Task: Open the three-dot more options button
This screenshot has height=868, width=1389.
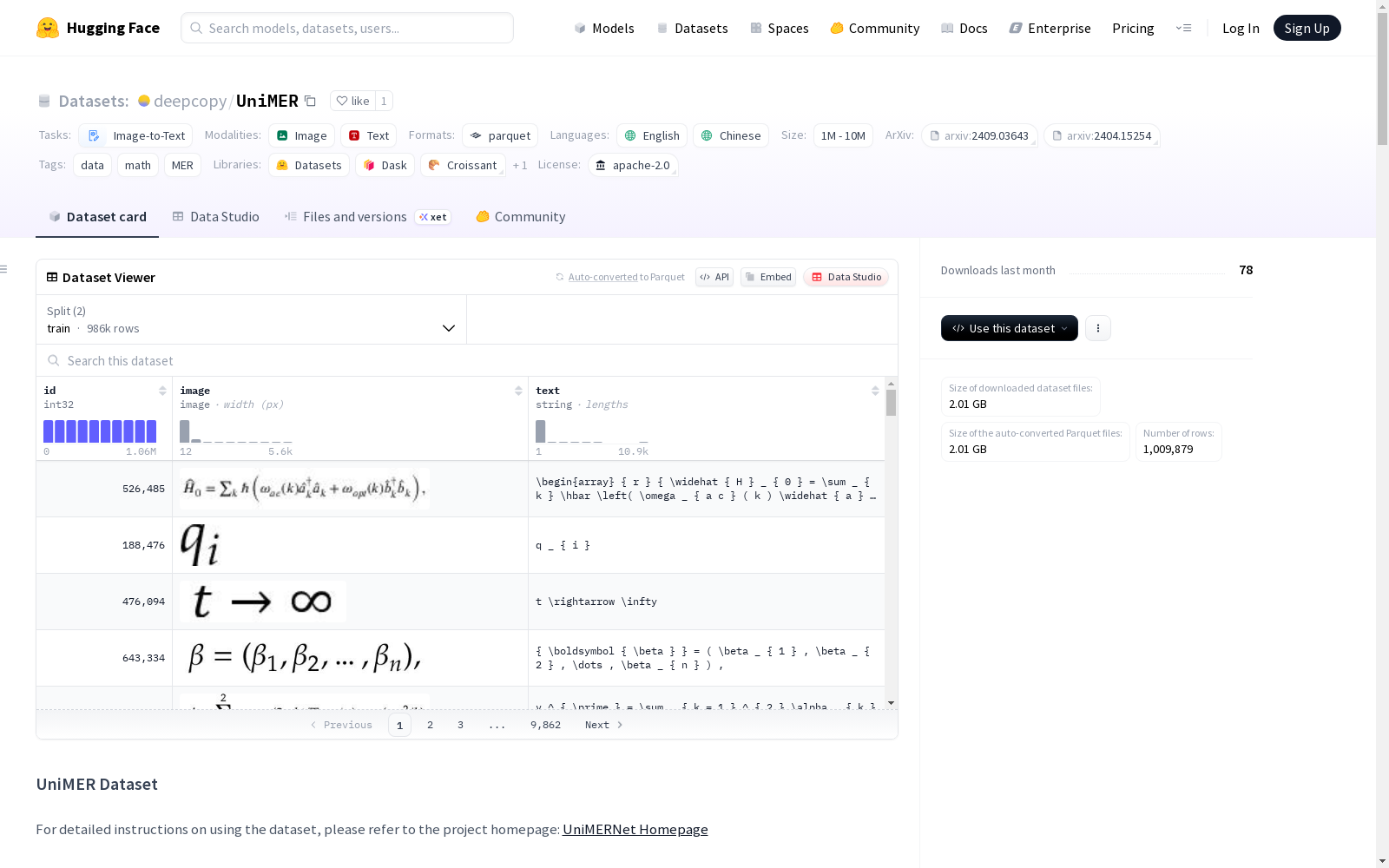Action: tap(1098, 328)
